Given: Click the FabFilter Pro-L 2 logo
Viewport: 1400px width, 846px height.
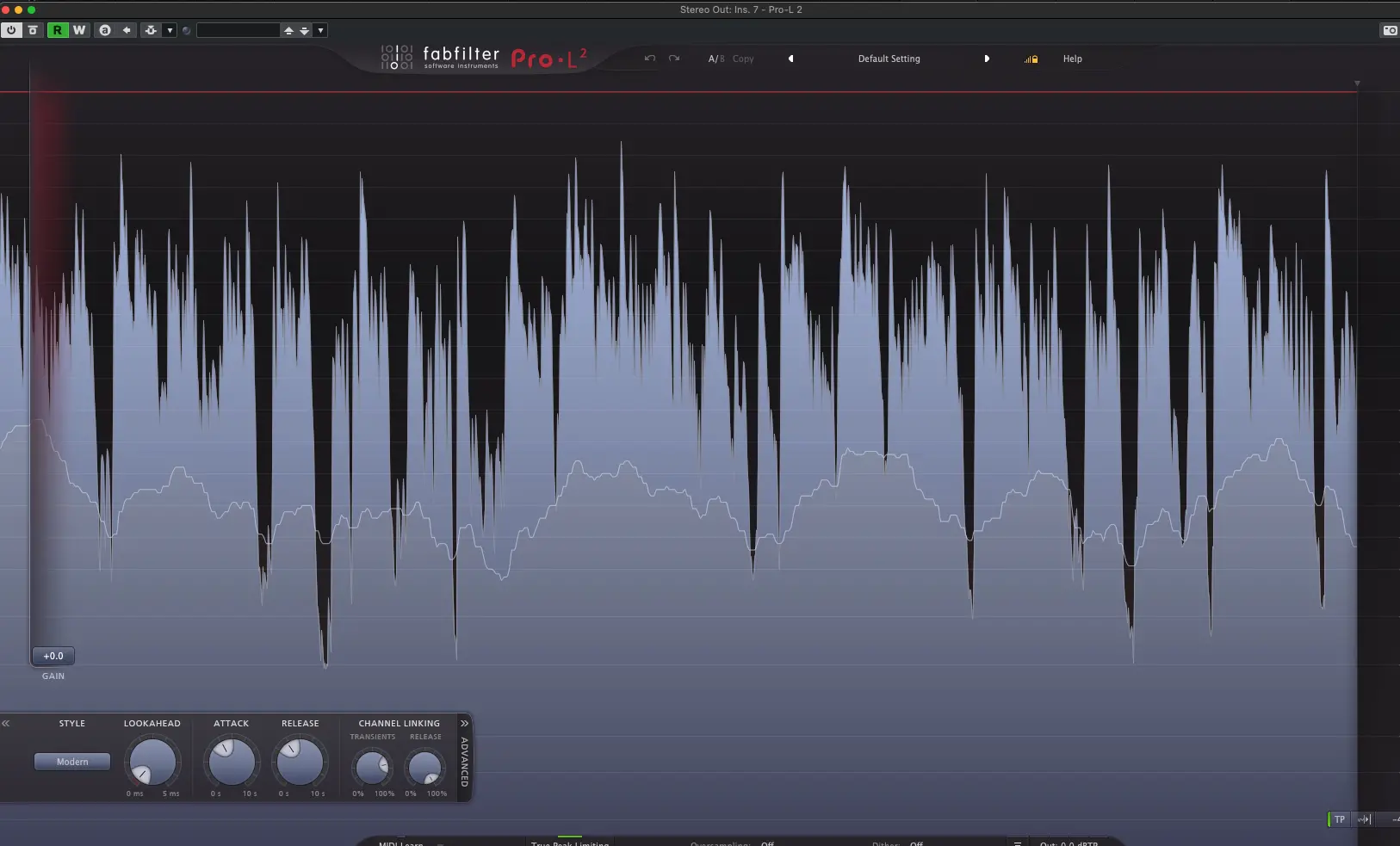Looking at the screenshot, I should pyautogui.click(x=485, y=58).
